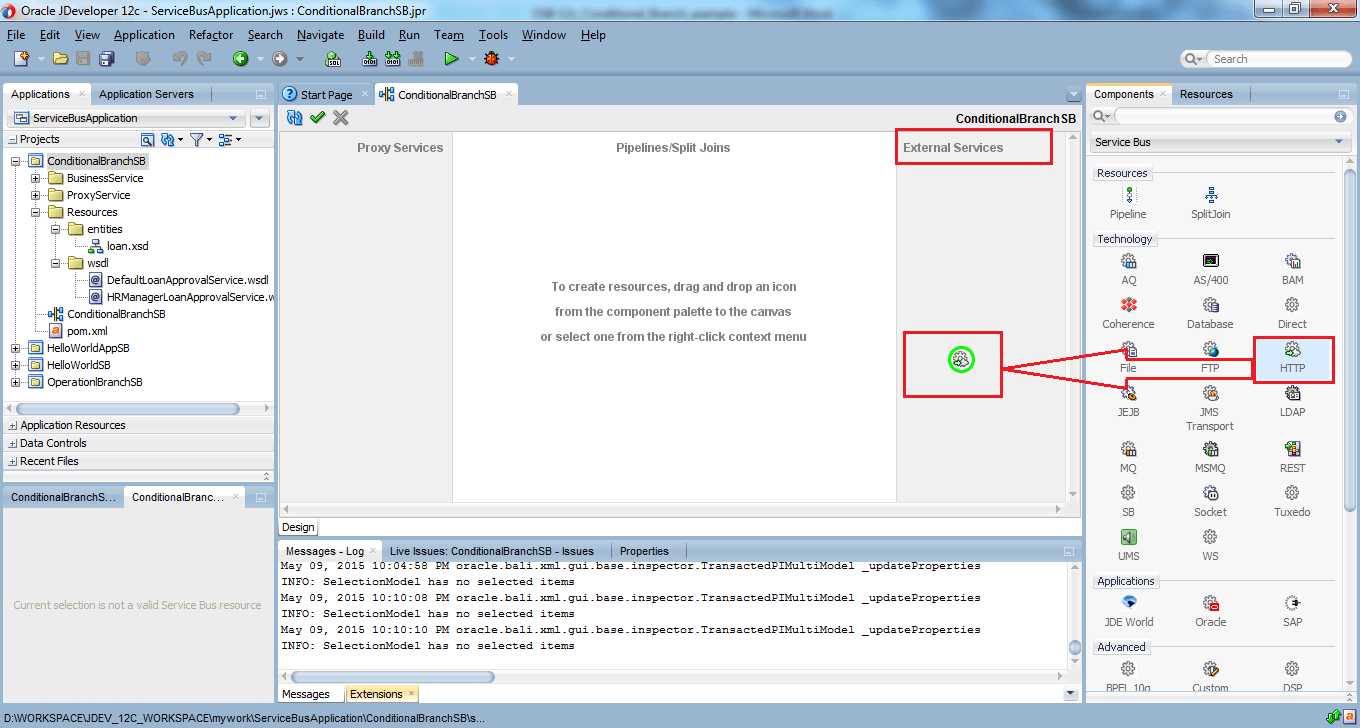The image size is (1360, 728).
Task: Open the Tools menu
Action: coord(493,34)
